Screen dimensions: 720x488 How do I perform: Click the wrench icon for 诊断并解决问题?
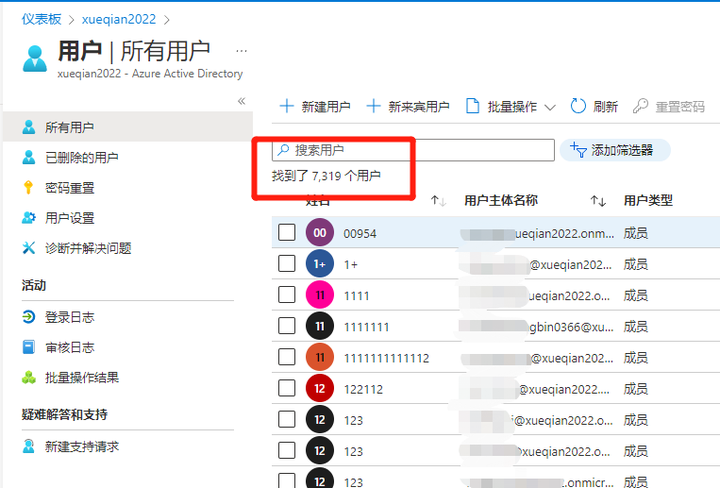[28, 248]
